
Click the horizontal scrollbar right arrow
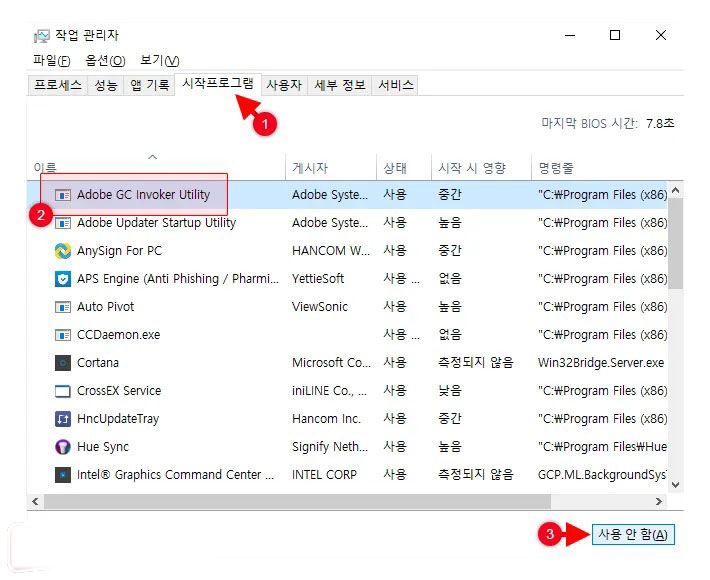(659, 501)
